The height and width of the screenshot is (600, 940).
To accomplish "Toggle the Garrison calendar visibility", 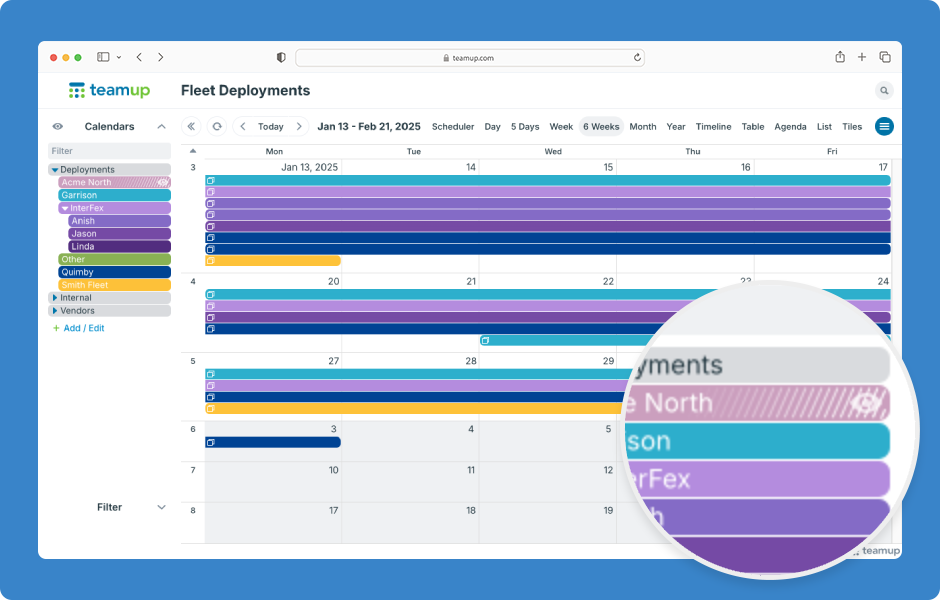I will pos(114,195).
